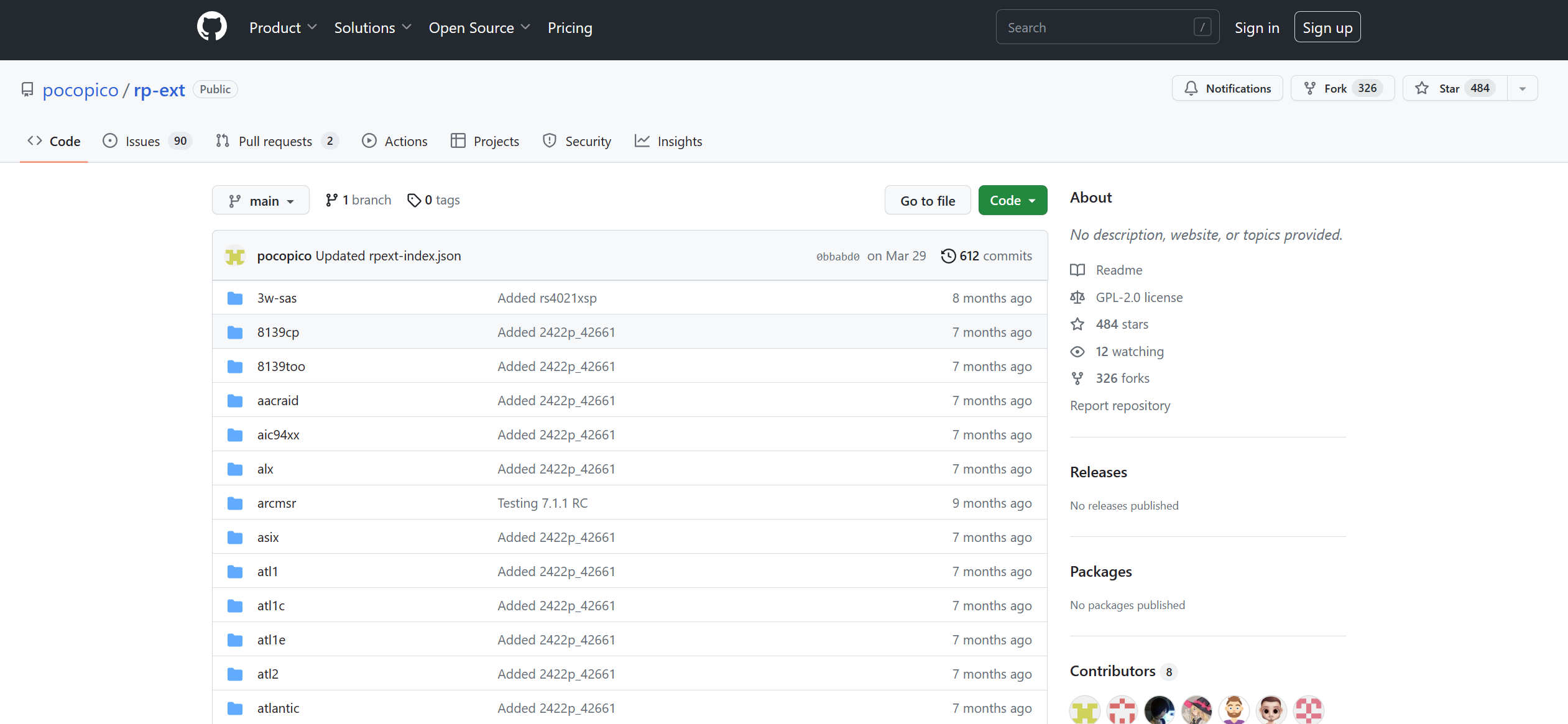Click the repository icon before pocopico
Screen dimensions: 1568x724
click(x=27, y=89)
